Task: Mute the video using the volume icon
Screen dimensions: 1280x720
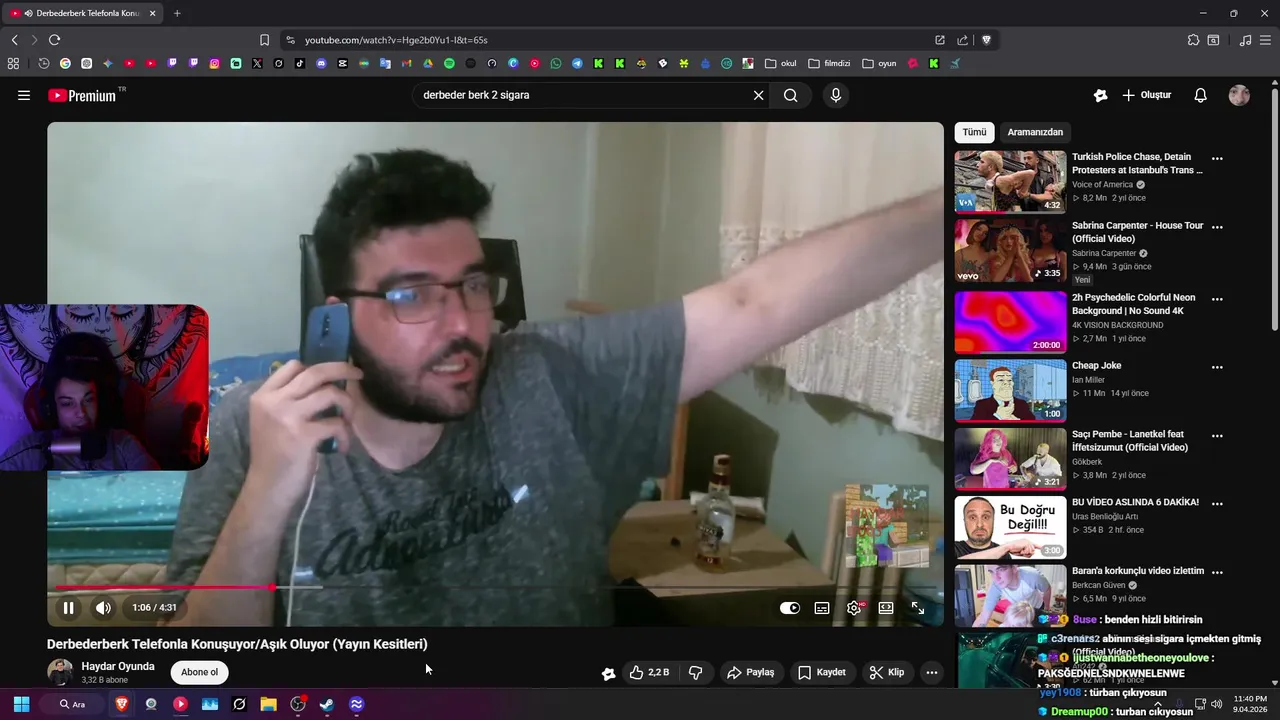Action: click(103, 608)
